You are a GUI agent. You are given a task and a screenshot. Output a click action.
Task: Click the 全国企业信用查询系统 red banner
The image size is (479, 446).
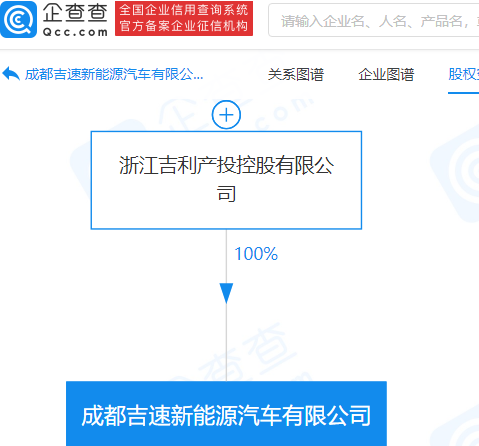184,18
